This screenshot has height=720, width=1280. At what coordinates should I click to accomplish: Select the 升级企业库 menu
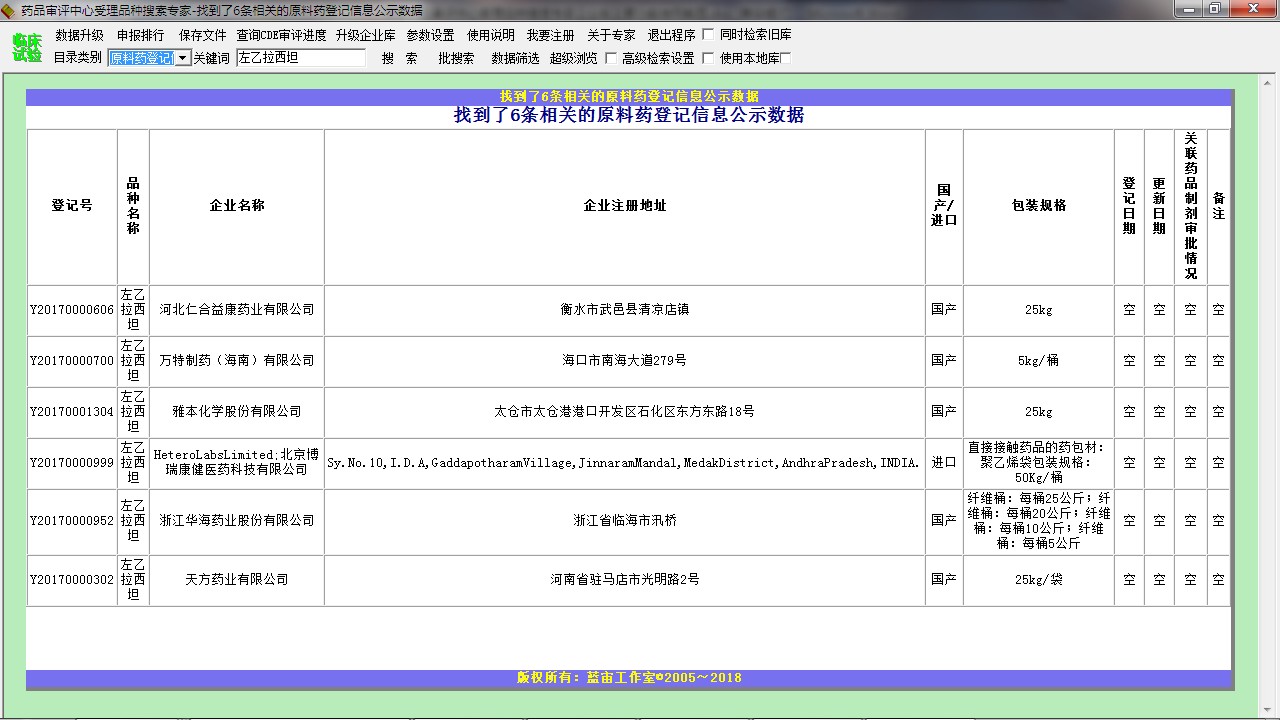point(366,35)
